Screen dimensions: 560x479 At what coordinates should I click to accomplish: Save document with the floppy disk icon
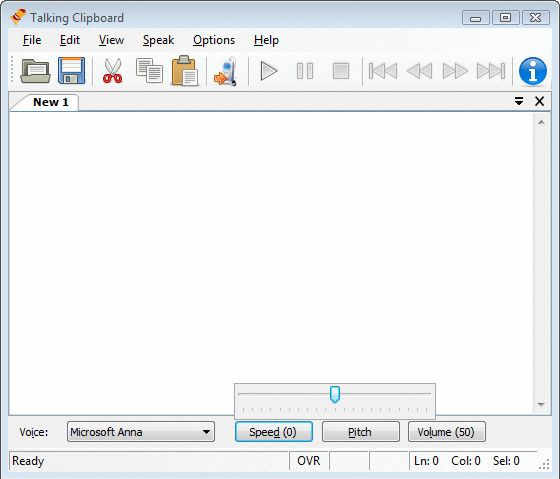click(71, 71)
